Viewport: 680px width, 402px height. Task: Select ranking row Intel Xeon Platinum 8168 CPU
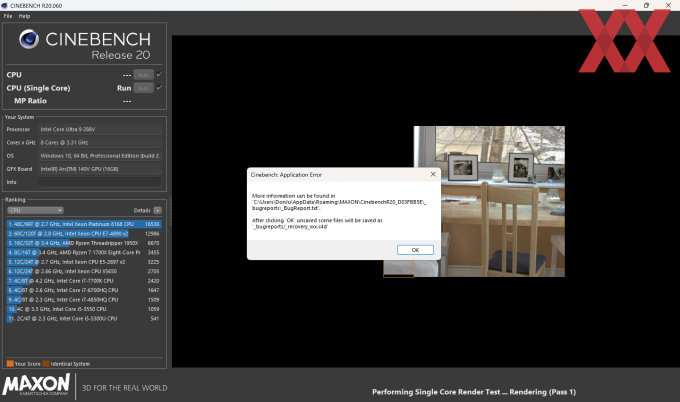click(84, 224)
